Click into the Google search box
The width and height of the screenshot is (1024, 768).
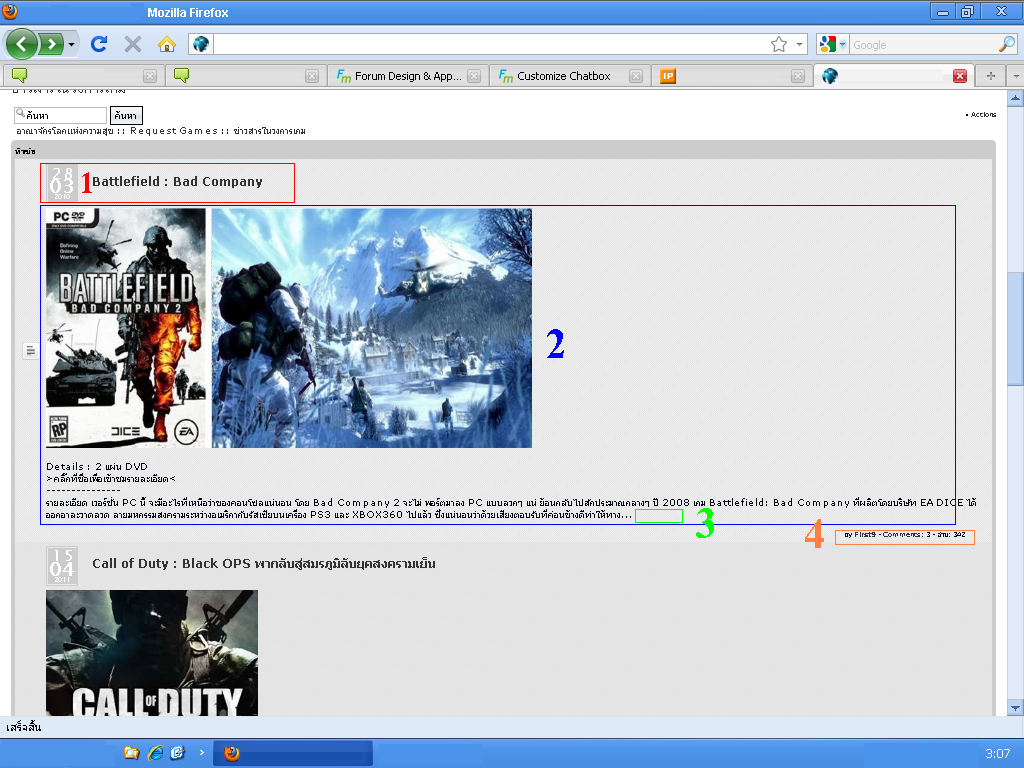point(923,44)
